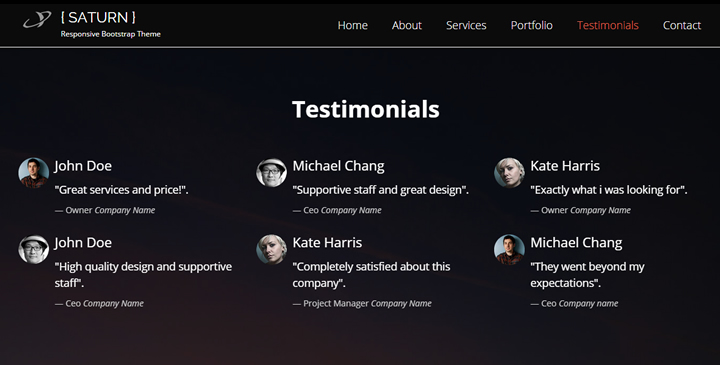Open the About section link
The height and width of the screenshot is (365, 720).
(407, 25)
